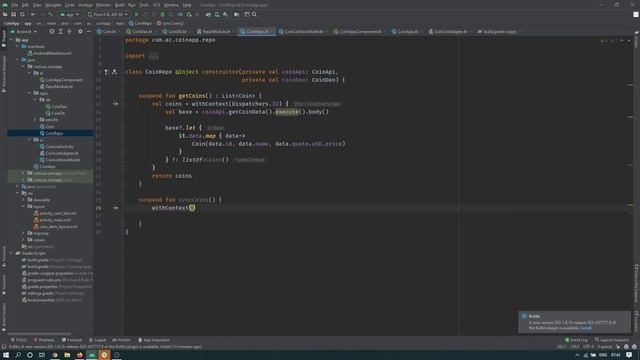Open the Event Log button
The height and width of the screenshot is (360, 640).
click(x=576, y=340)
